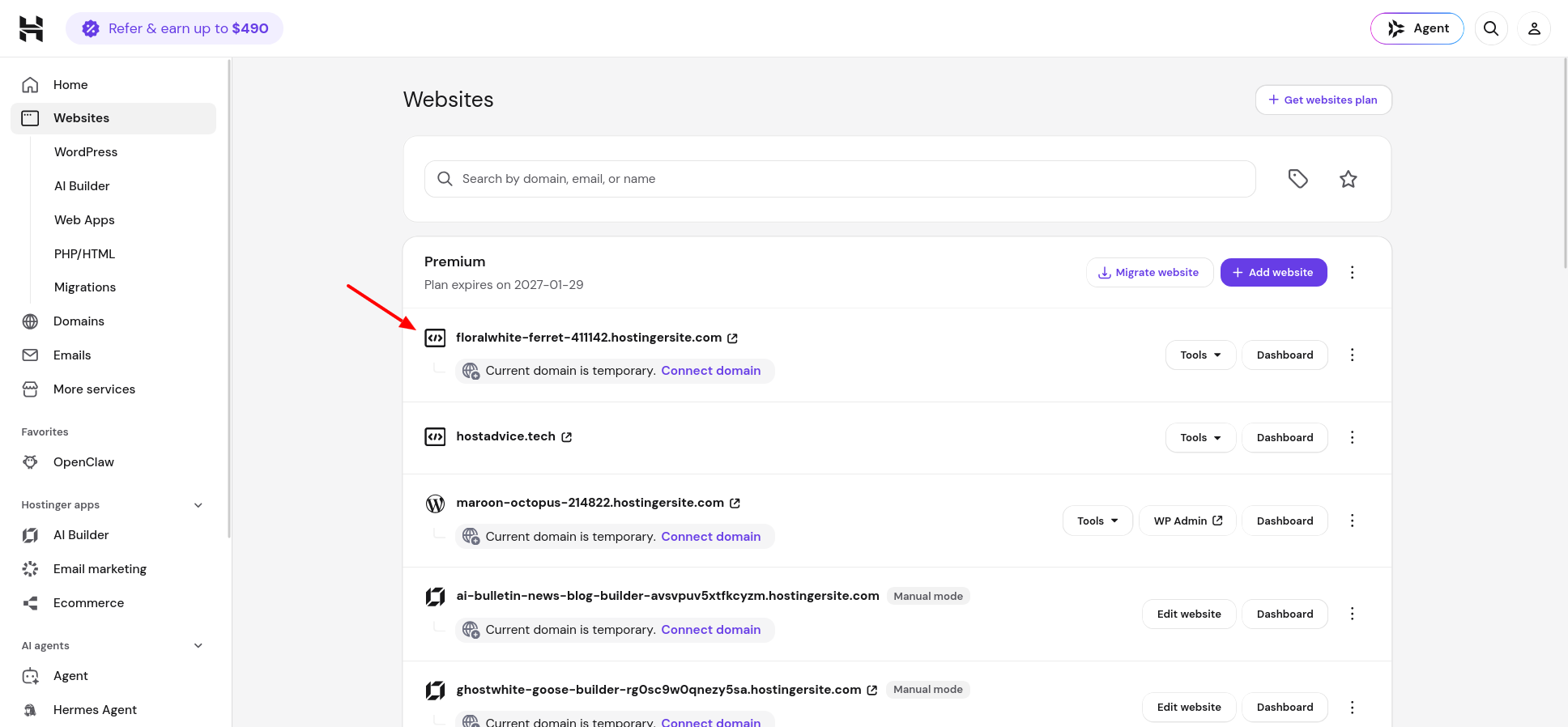Image resolution: width=1568 pixels, height=727 pixels.
Task: Click the page vertical scrollbar
Action: (x=1564, y=162)
